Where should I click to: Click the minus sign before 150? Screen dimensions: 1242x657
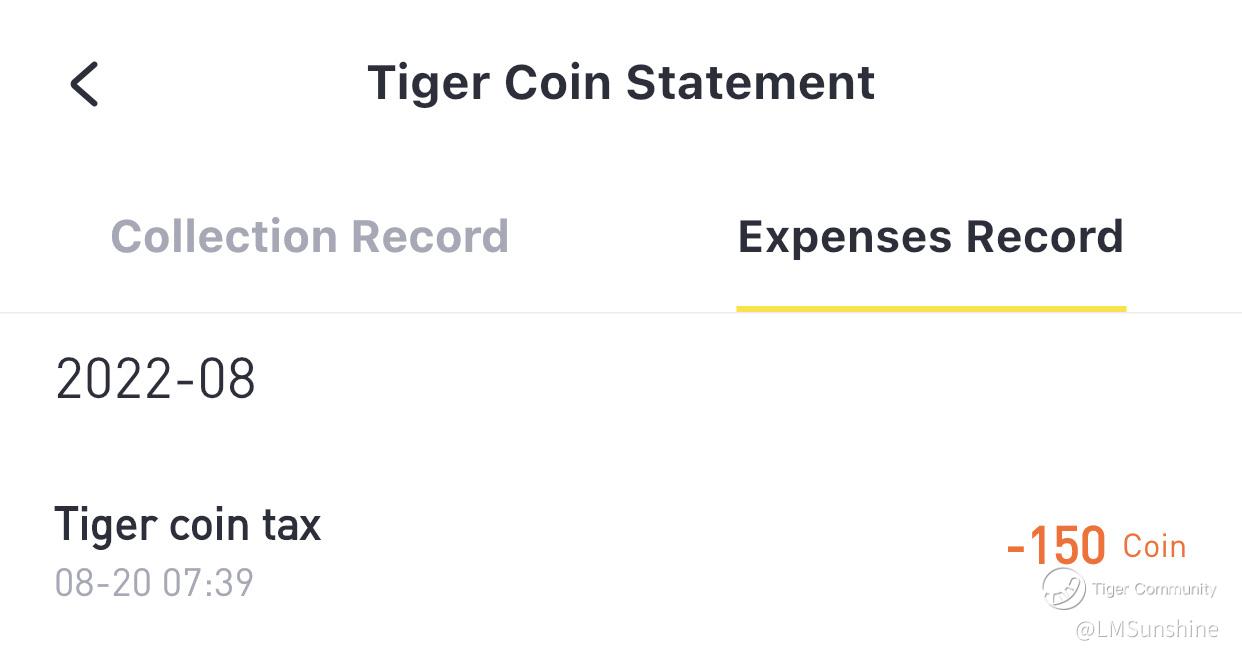tap(1016, 548)
